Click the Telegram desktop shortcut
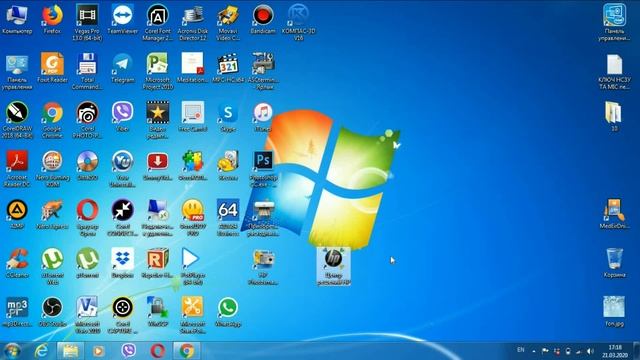This screenshot has width=640, height=360. 122,68
